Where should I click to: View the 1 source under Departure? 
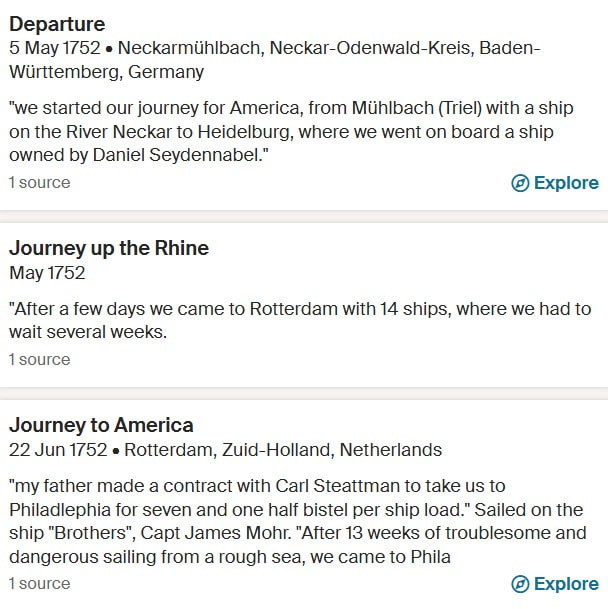[40, 183]
